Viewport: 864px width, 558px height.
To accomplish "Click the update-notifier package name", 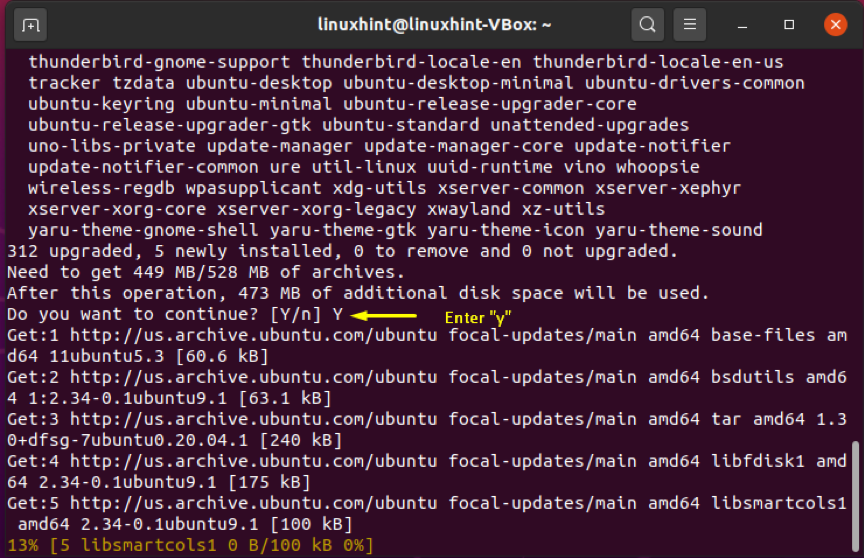I will tap(652, 146).
